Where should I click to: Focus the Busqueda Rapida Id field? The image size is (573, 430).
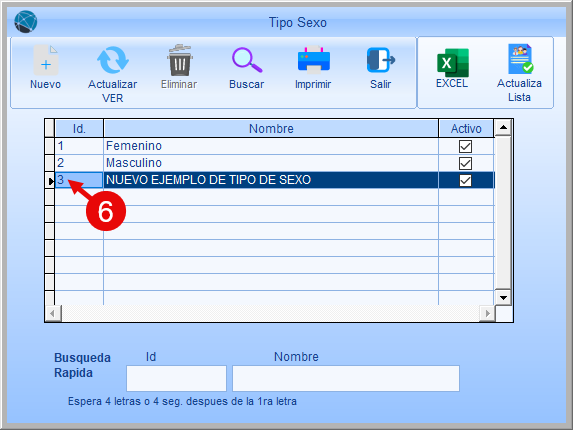177,378
